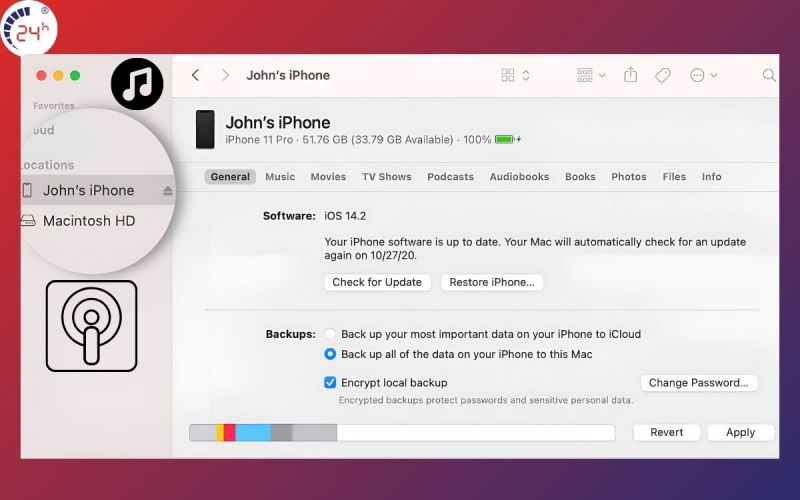Screen dimensions: 800x500
Task: Click the Share toolbar icon
Action: [631, 75]
